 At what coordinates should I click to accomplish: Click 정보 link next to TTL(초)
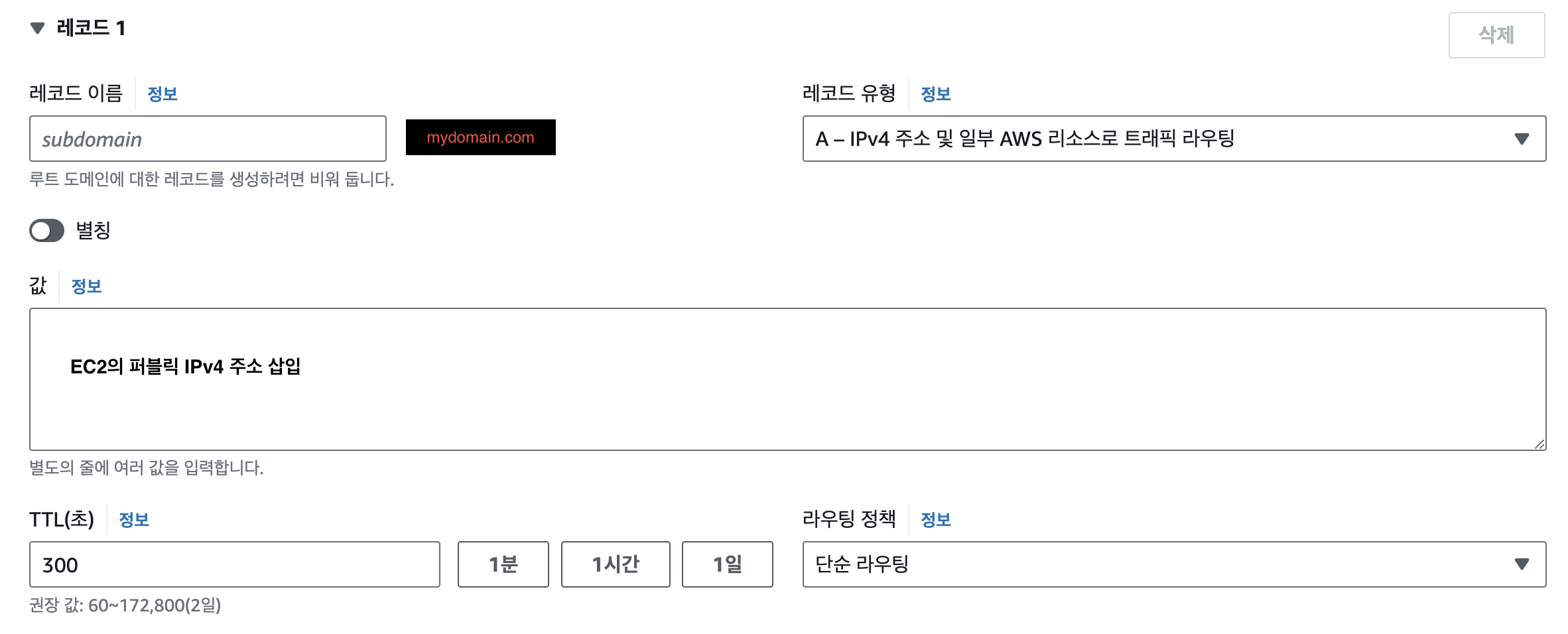click(x=133, y=520)
